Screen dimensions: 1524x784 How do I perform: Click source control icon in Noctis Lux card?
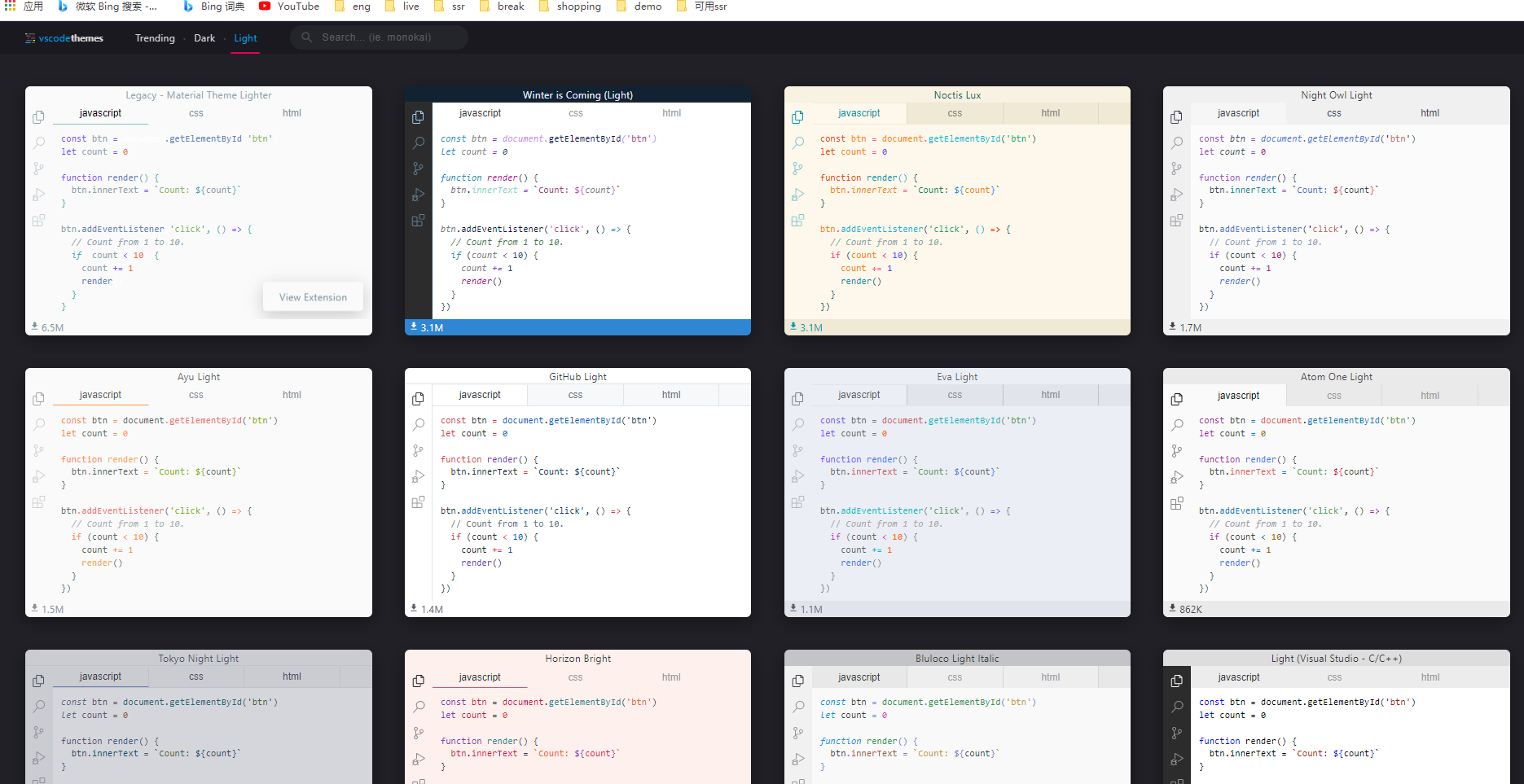797,169
